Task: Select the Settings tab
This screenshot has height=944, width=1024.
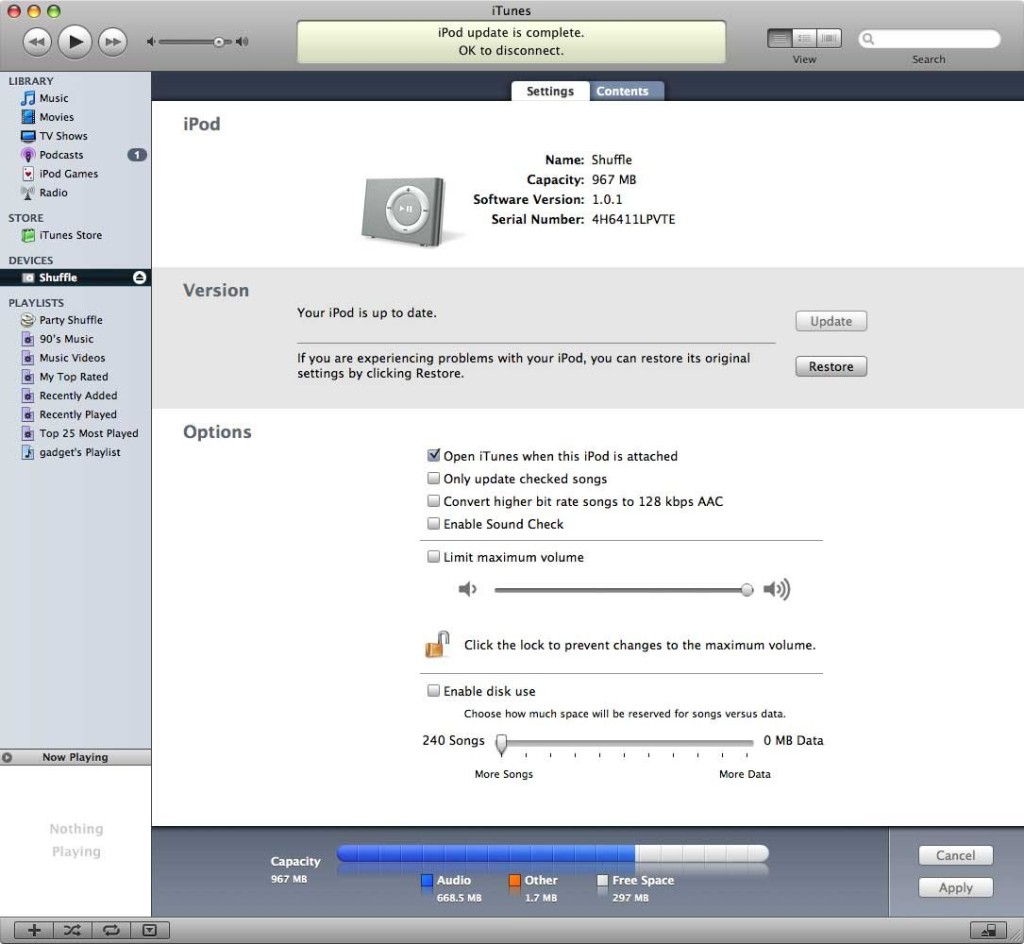Action: [549, 90]
